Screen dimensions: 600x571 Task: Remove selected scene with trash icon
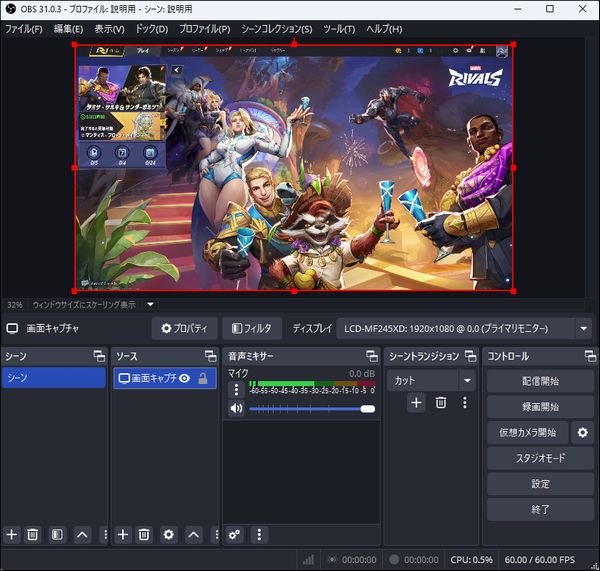[33, 534]
